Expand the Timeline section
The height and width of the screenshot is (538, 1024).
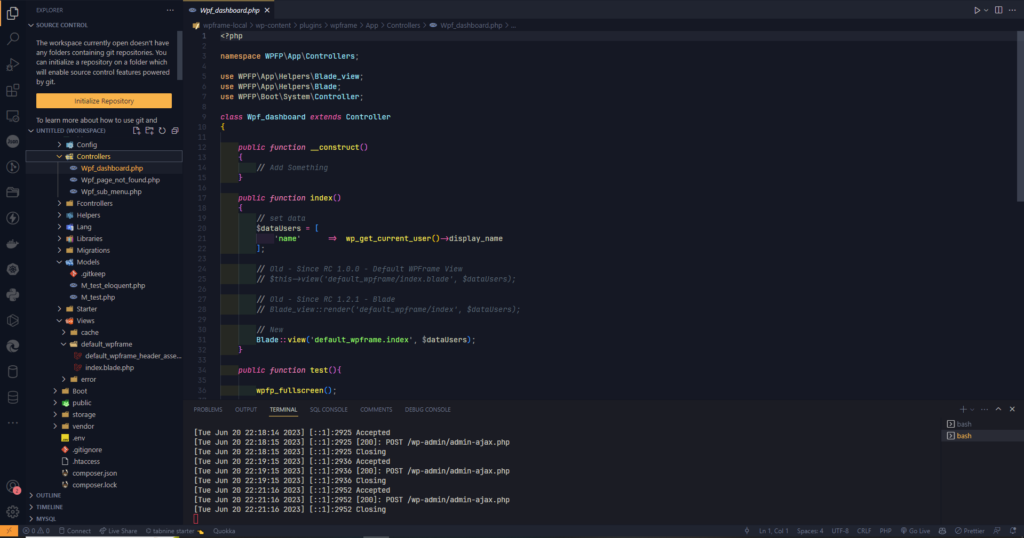pyautogui.click(x=50, y=507)
